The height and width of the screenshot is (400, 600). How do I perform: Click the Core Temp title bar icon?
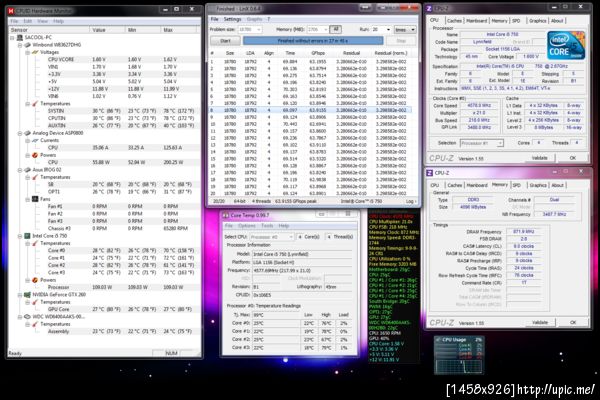click(x=226, y=216)
